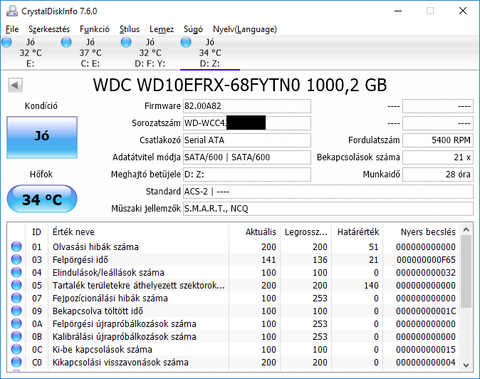The width and height of the screenshot is (480, 379).
Task: Click raw value 000000000F65
Action: pos(426,260)
